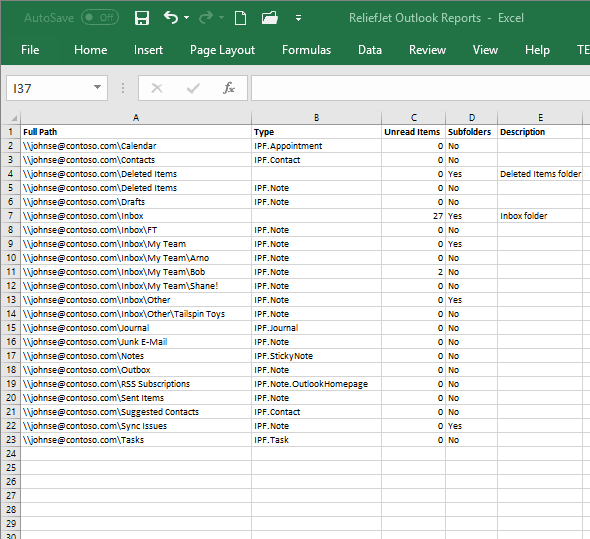Image resolution: width=590 pixels, height=539 pixels.
Task: Click the 'Type' header cell
Action: (316, 132)
